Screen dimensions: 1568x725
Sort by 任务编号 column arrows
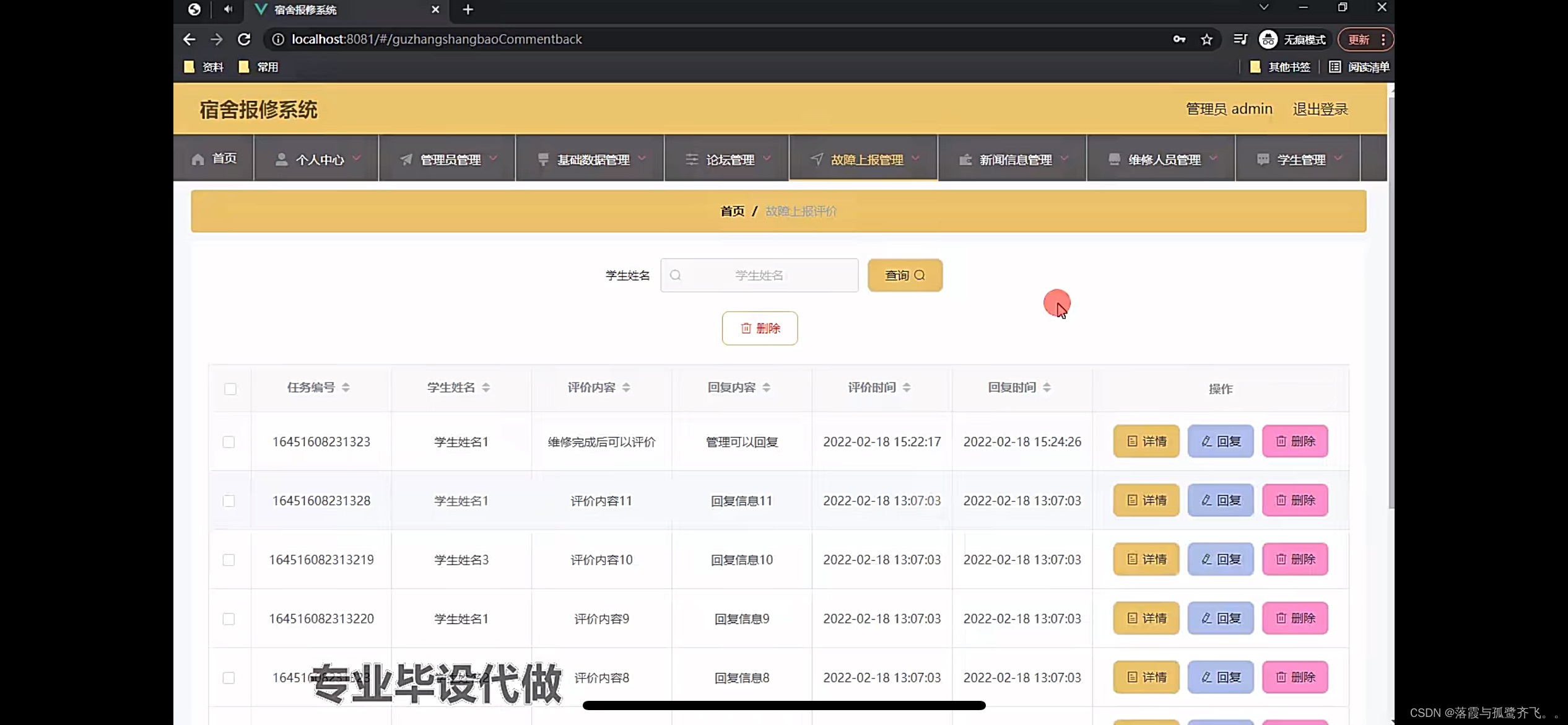tap(346, 387)
